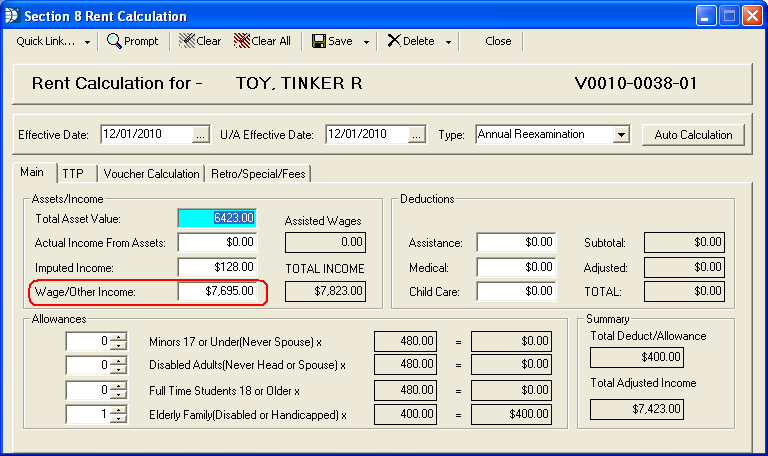Click Total Adjusted Income $7,423.00 box
This screenshot has width=768, height=456.
coord(637,409)
